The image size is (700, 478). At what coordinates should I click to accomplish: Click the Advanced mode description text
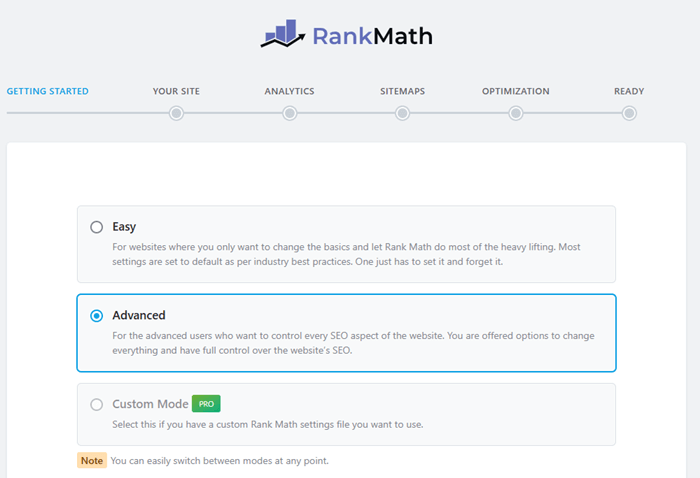[x=353, y=343]
